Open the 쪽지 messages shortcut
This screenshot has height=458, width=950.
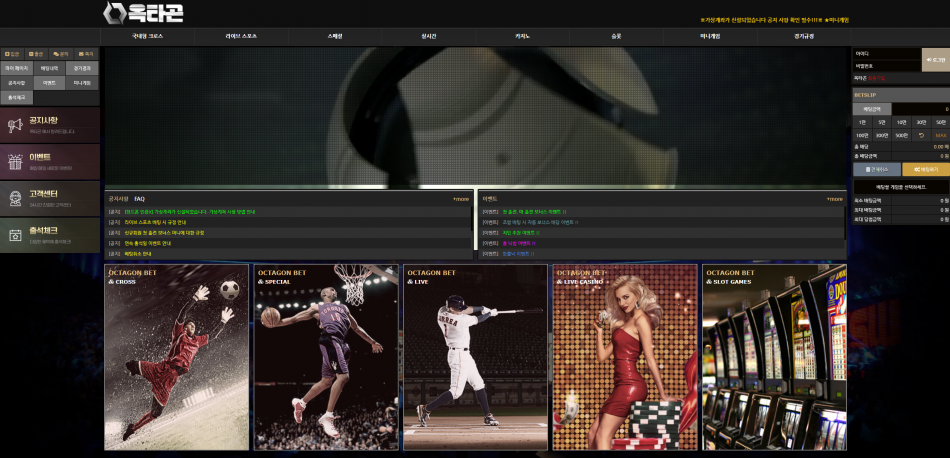pyautogui.click(x=86, y=54)
